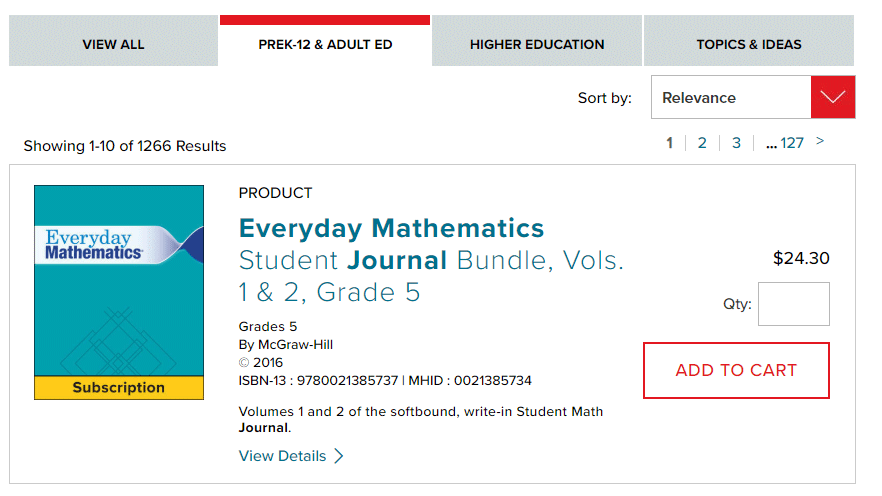
Task: Go to results page 2
Action: (702, 143)
